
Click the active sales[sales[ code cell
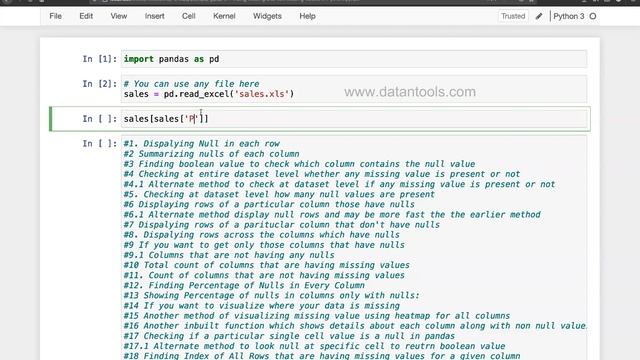click(354, 119)
